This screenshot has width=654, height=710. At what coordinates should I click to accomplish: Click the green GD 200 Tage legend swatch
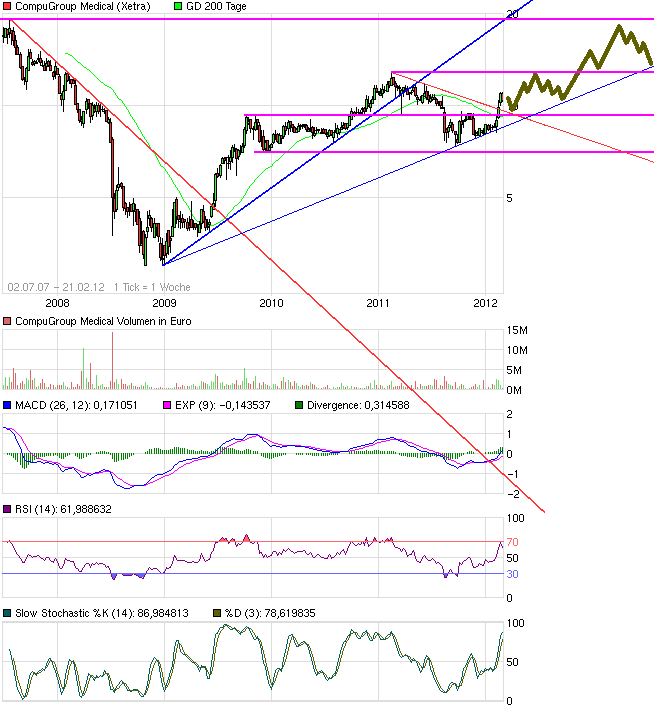[178, 6]
